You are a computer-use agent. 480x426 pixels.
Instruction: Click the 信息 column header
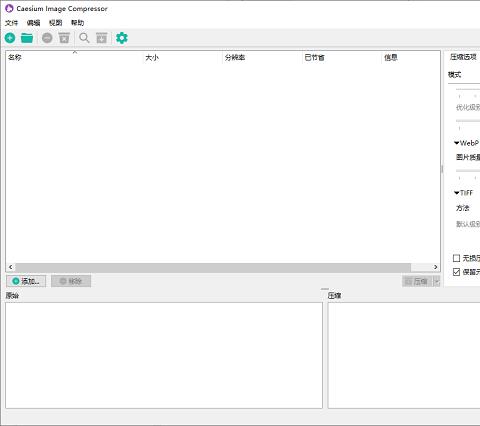tap(411, 57)
